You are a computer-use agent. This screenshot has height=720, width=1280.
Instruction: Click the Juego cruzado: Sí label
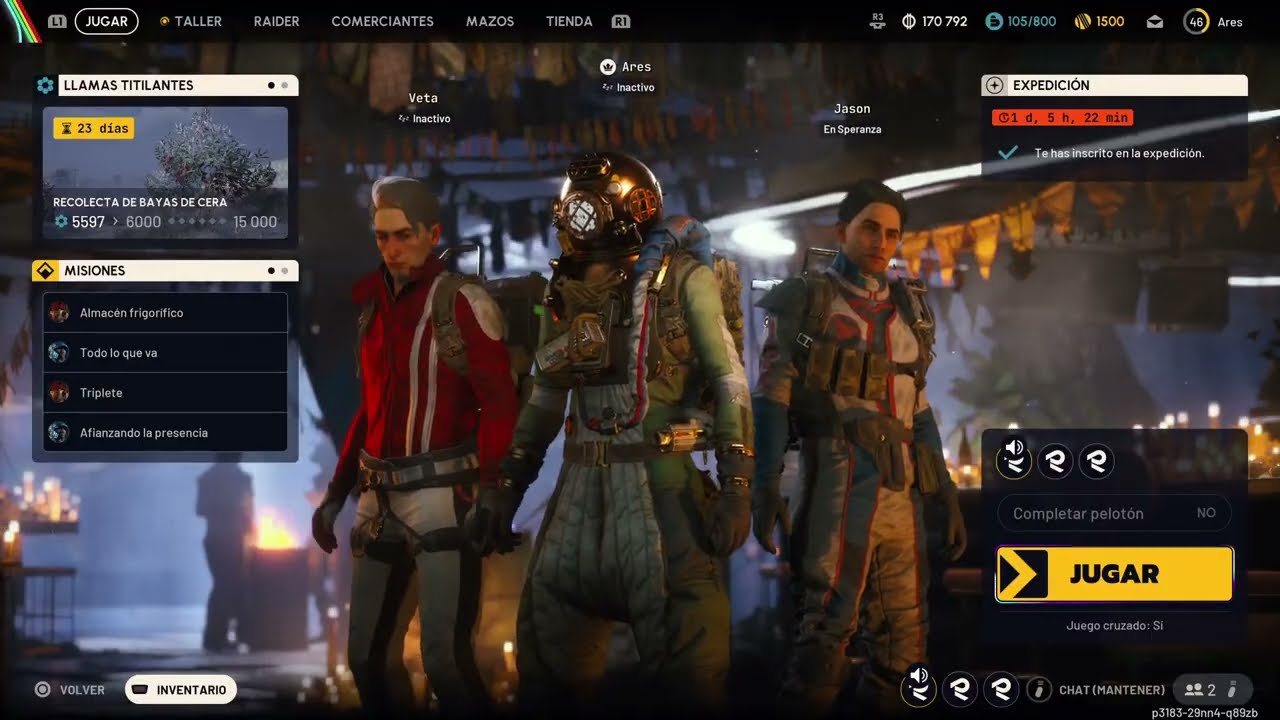coord(1114,626)
